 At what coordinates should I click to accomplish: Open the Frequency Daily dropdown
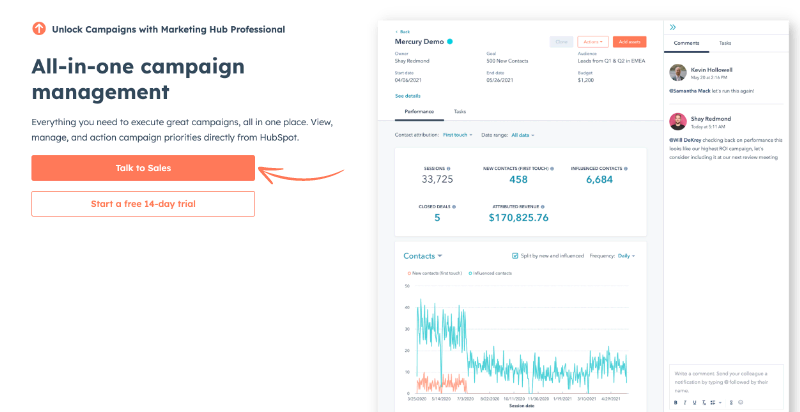pos(626,255)
